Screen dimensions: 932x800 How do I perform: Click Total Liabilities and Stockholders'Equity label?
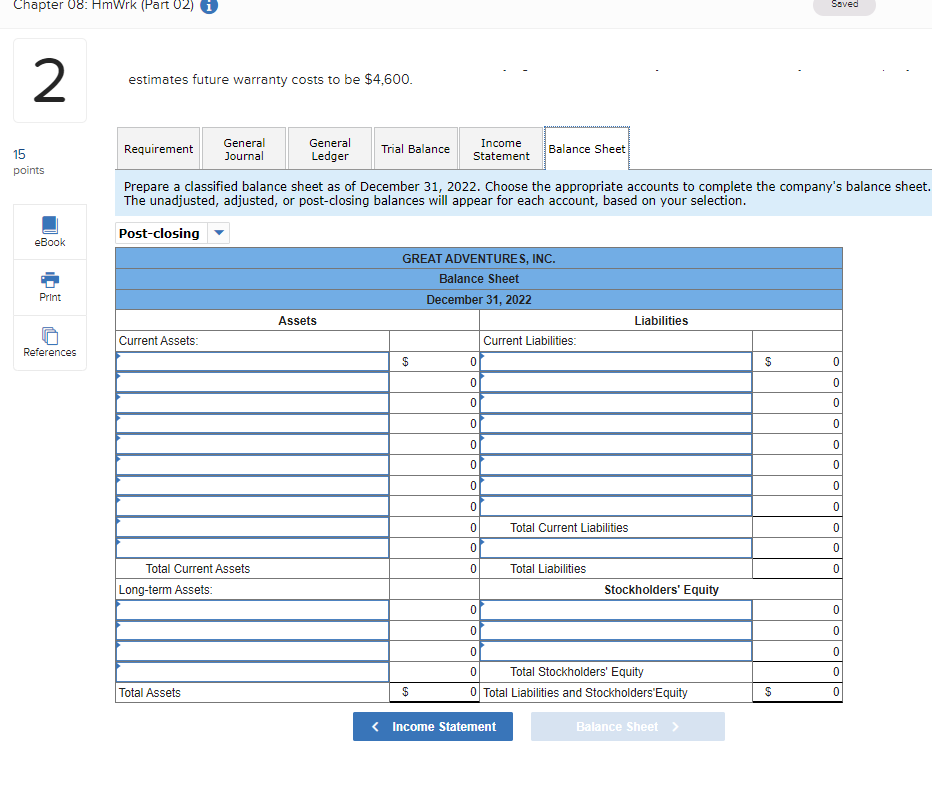(585, 692)
